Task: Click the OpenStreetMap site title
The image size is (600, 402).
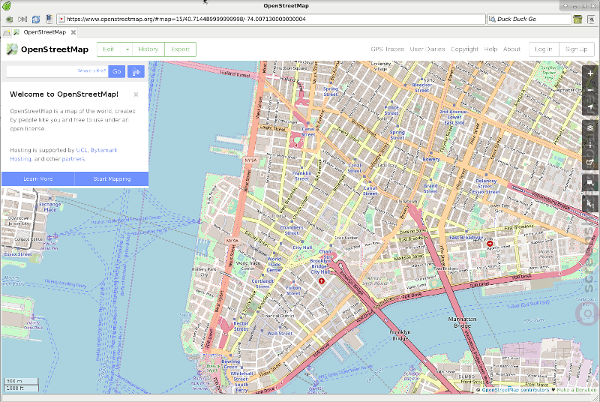Action: (x=55, y=49)
